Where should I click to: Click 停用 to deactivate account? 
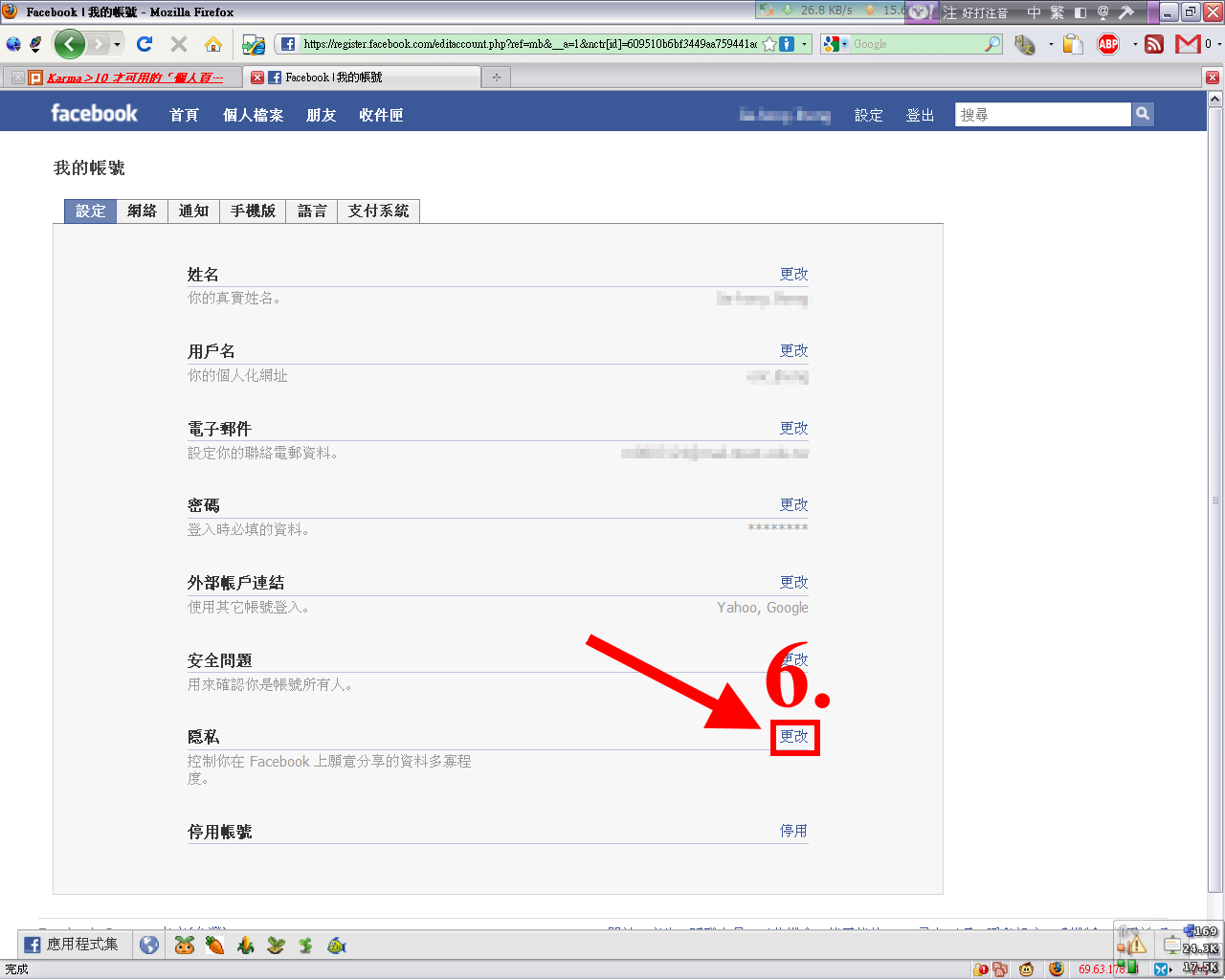click(x=793, y=831)
